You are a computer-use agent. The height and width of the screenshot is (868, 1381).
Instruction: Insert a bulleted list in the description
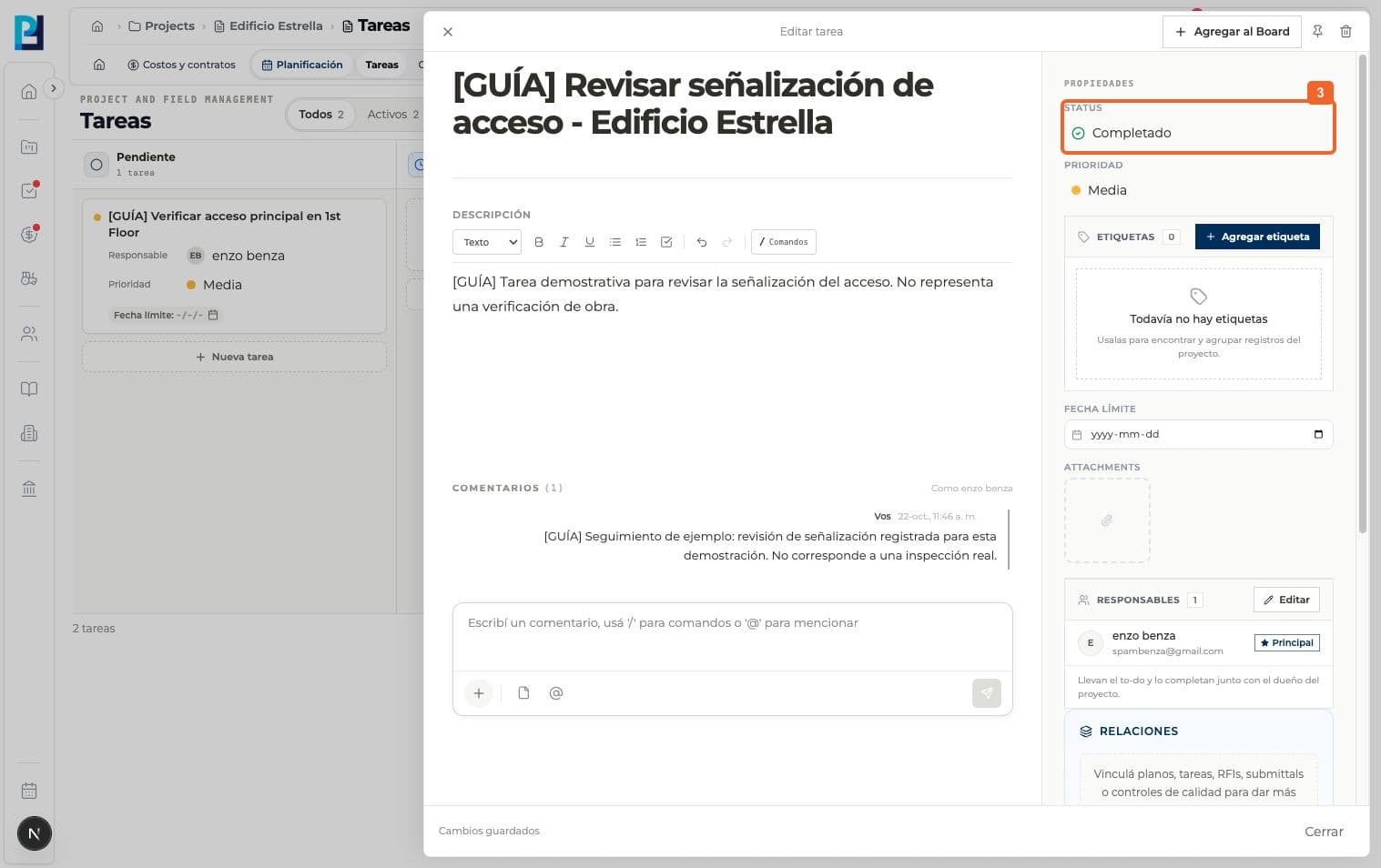point(615,242)
